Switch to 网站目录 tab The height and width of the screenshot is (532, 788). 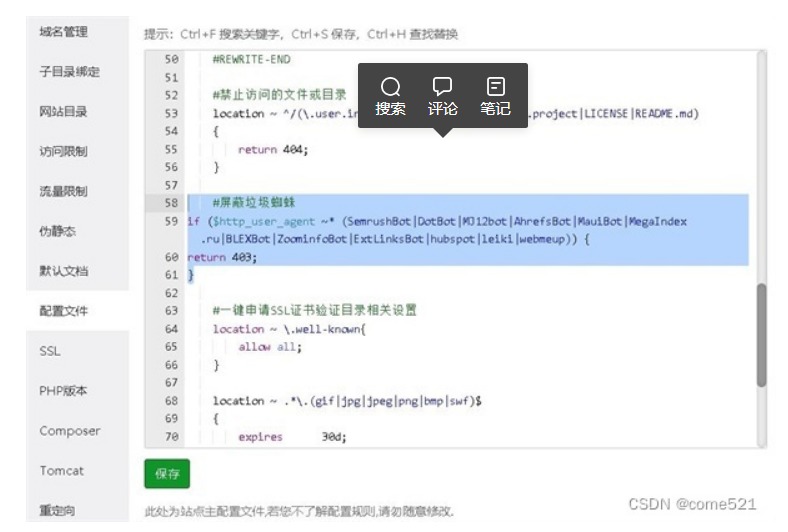[x=64, y=111]
